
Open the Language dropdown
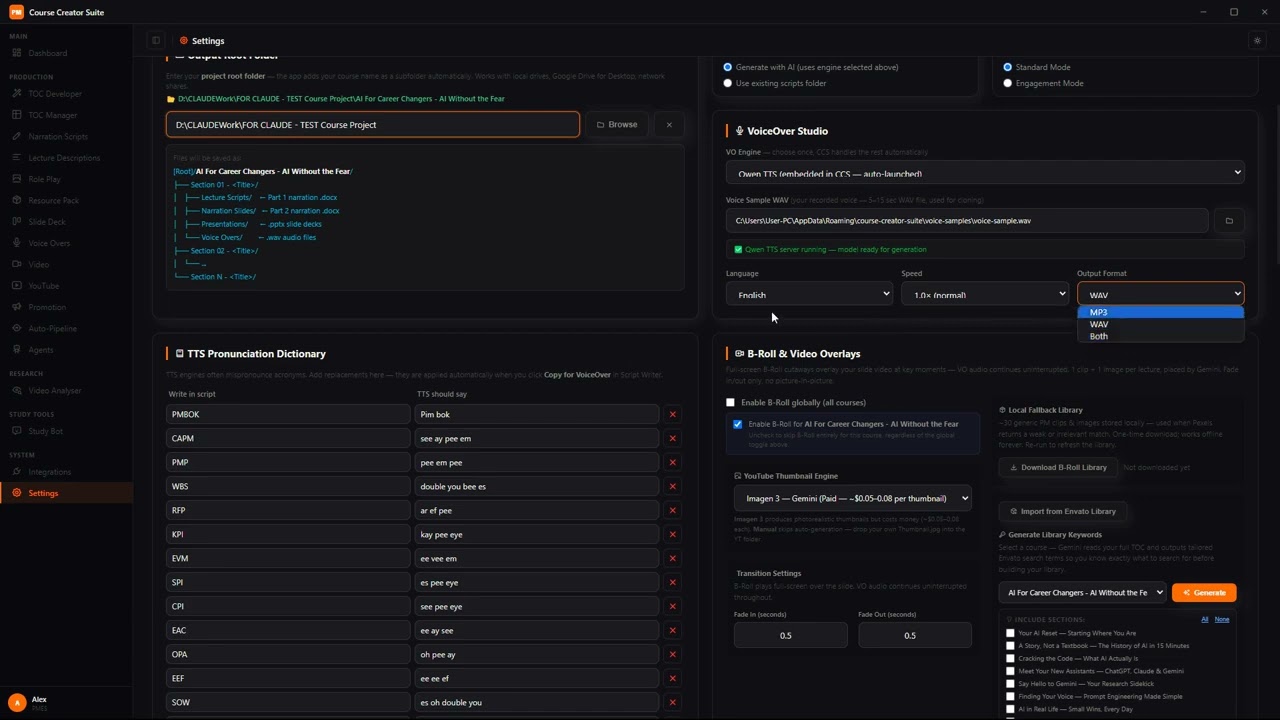pyautogui.click(x=810, y=294)
